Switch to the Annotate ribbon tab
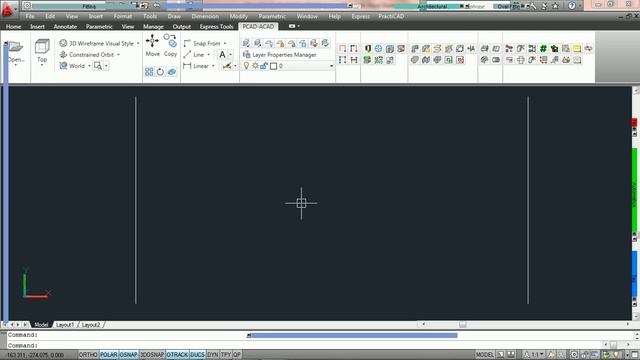This screenshot has height=360, width=640. pyautogui.click(x=65, y=27)
